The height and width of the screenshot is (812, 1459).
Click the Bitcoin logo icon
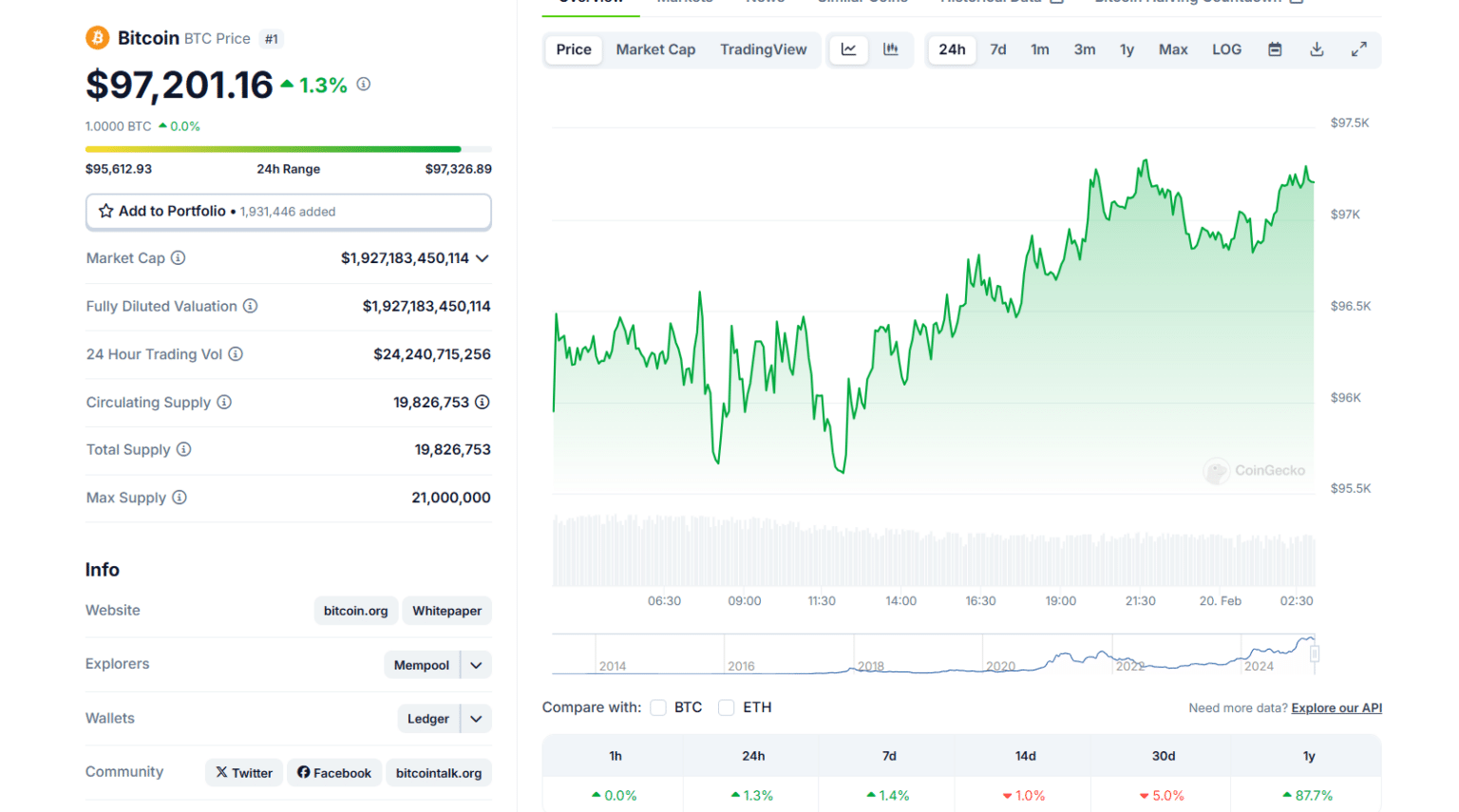pyautogui.click(x=97, y=38)
